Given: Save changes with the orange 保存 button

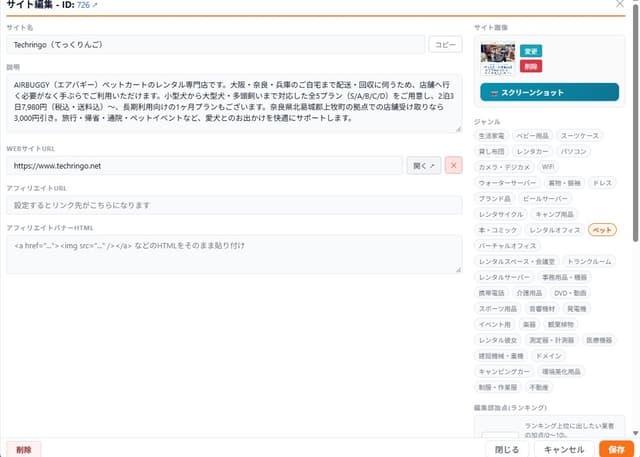Looking at the screenshot, I should pos(616,449).
